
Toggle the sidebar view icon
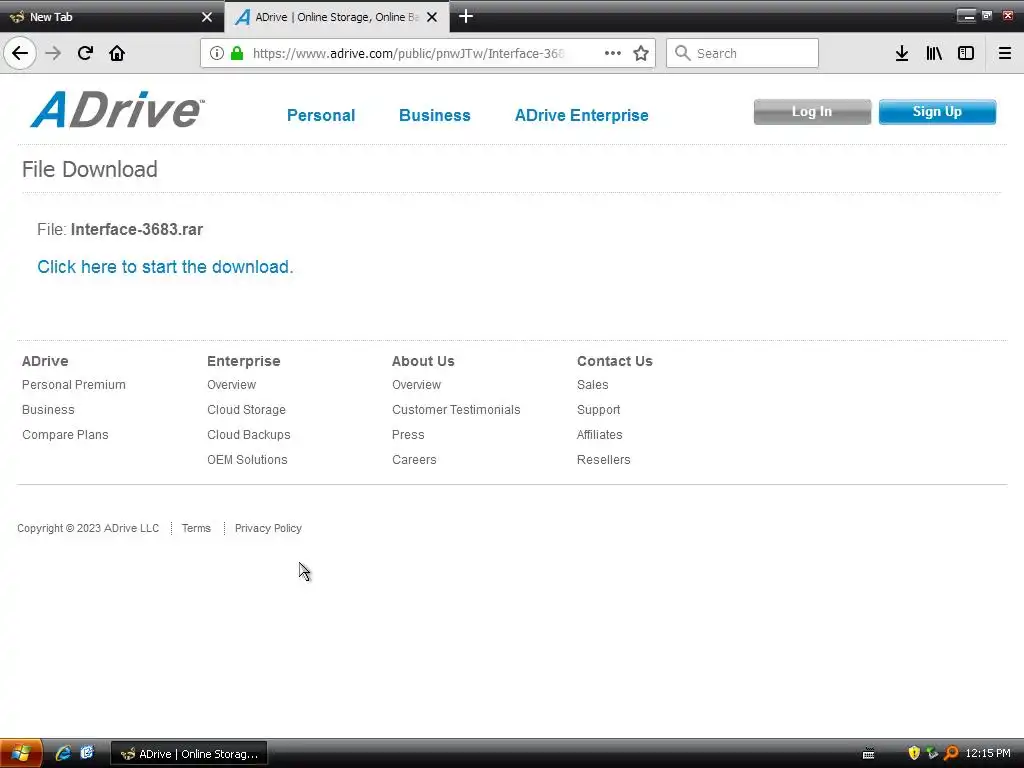pos(966,53)
